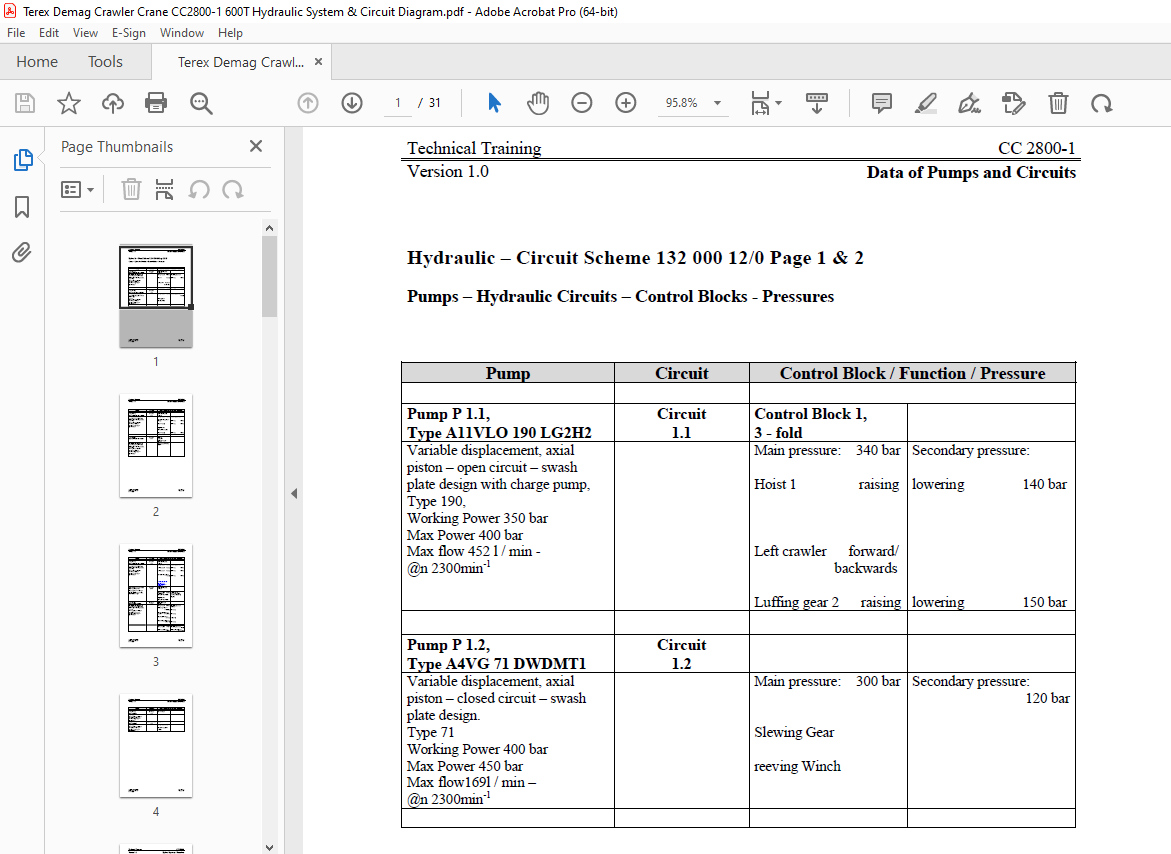Open the Page Thumbnails sidebar icon
Viewport: 1171px width, 854px height.
[22, 160]
